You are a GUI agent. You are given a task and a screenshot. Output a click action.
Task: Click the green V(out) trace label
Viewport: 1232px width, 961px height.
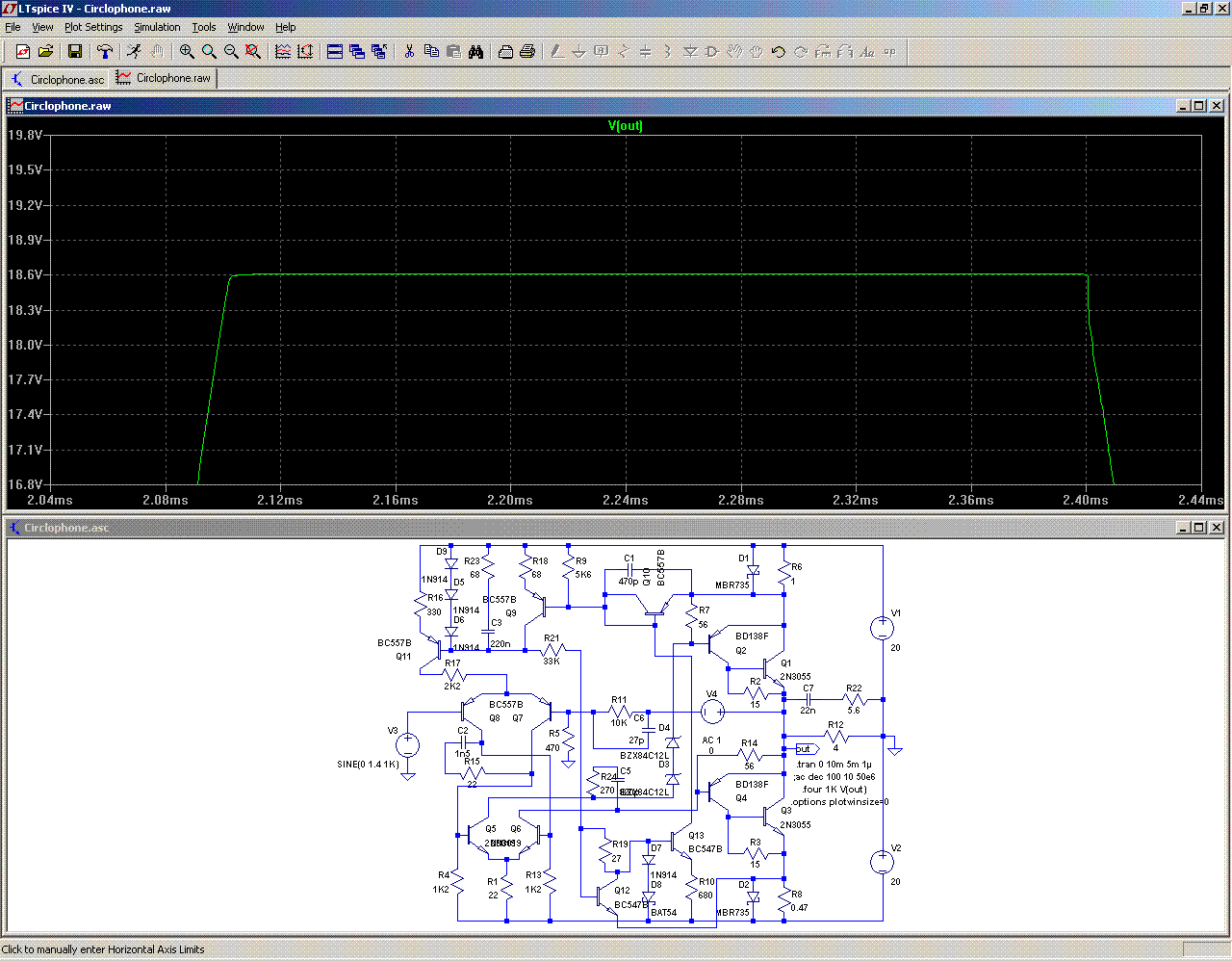point(625,126)
